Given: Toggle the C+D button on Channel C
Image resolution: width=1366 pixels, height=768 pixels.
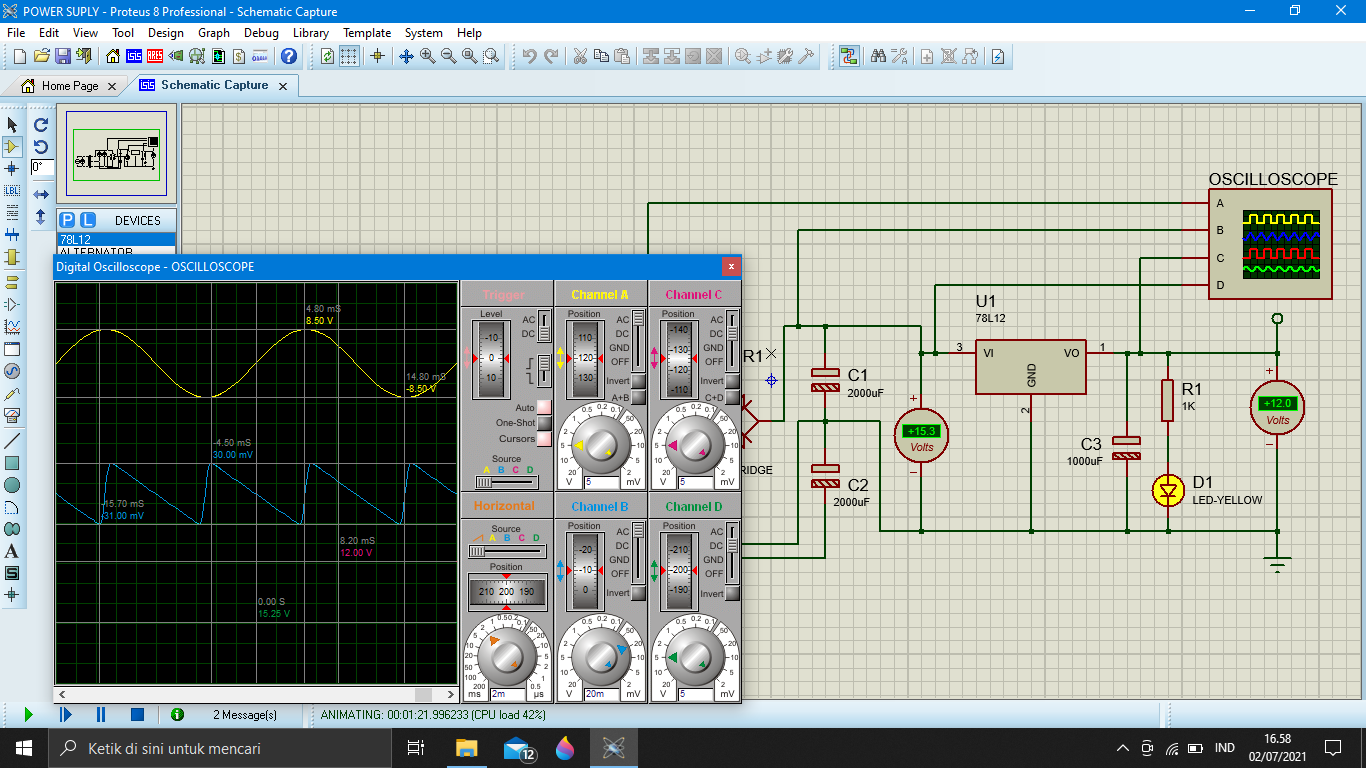Looking at the screenshot, I should click(732, 397).
